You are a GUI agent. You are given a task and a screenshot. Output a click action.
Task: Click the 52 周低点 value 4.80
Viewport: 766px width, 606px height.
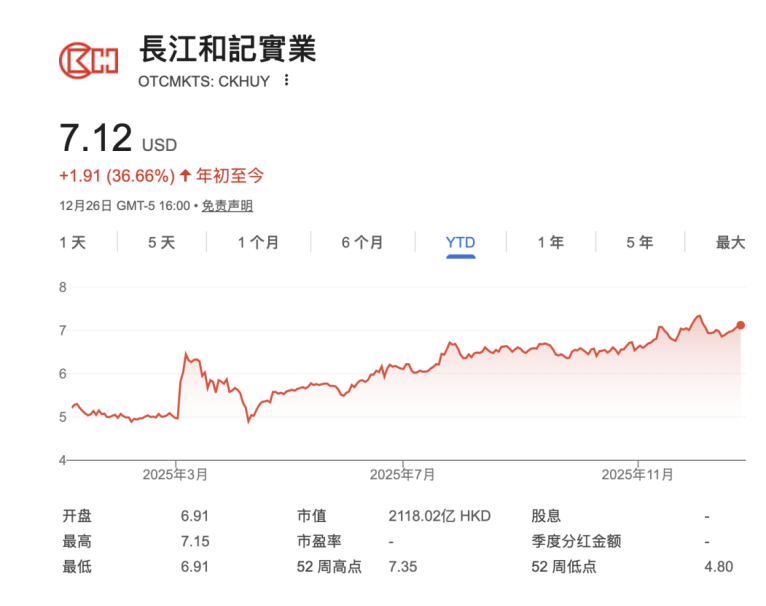coord(718,566)
